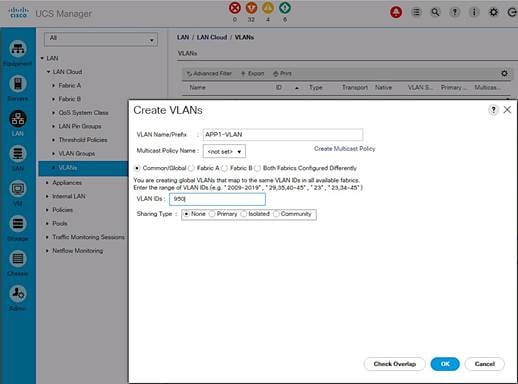The image size is (518, 384).
Task: Click the VLAN Name/Prefix input field
Action: pyautogui.click(x=283, y=135)
